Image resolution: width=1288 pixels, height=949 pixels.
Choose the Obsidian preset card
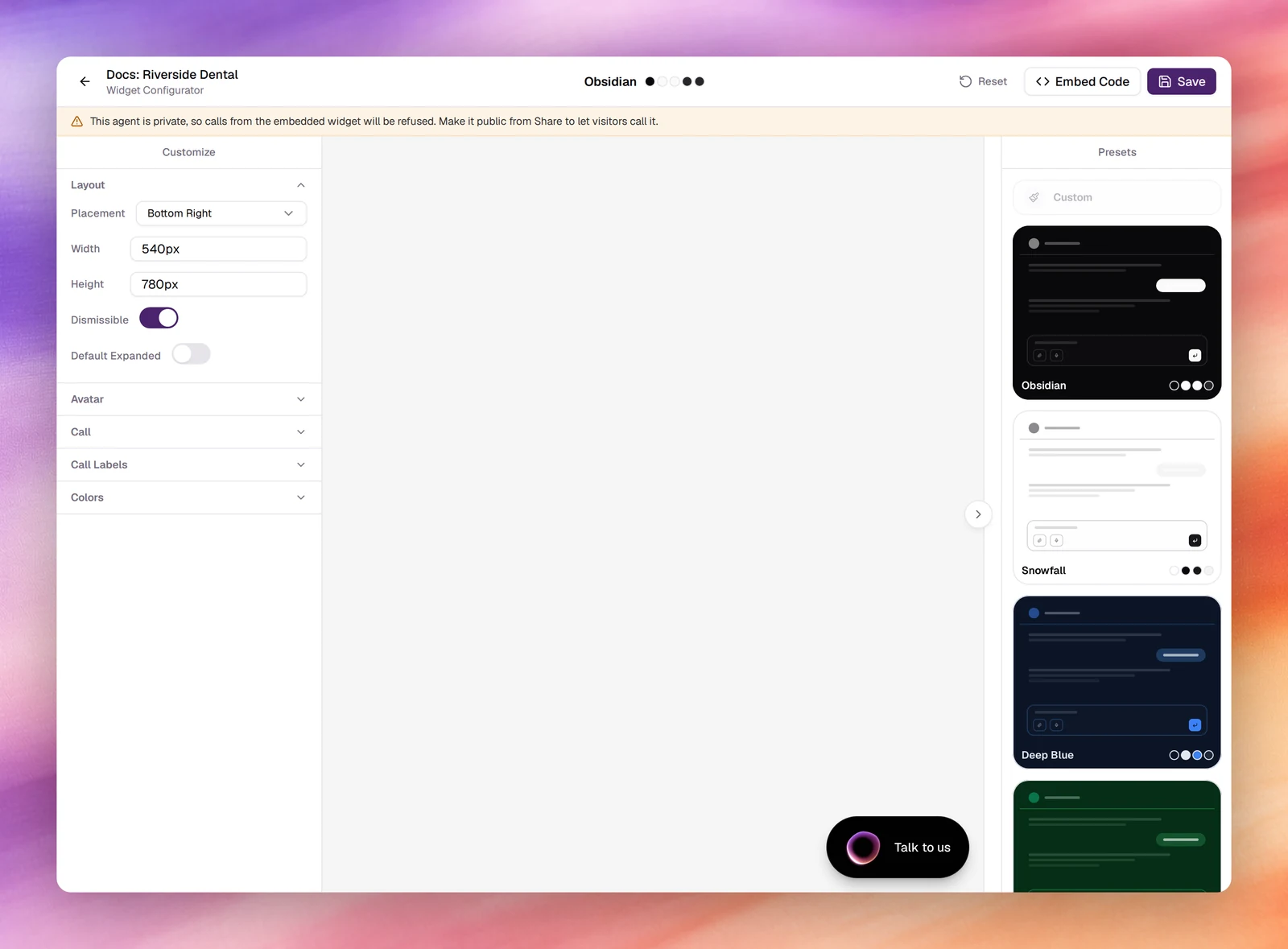[1117, 312]
